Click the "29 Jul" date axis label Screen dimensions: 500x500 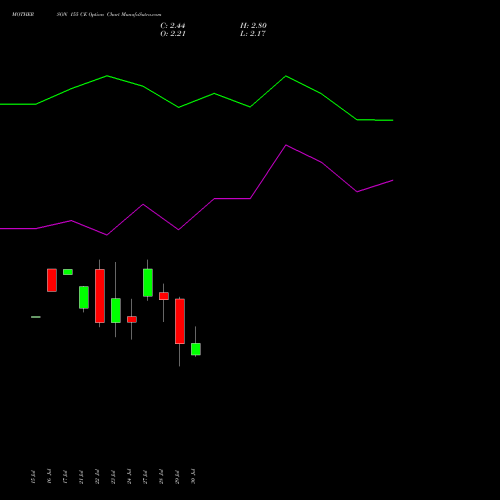click(x=177, y=477)
